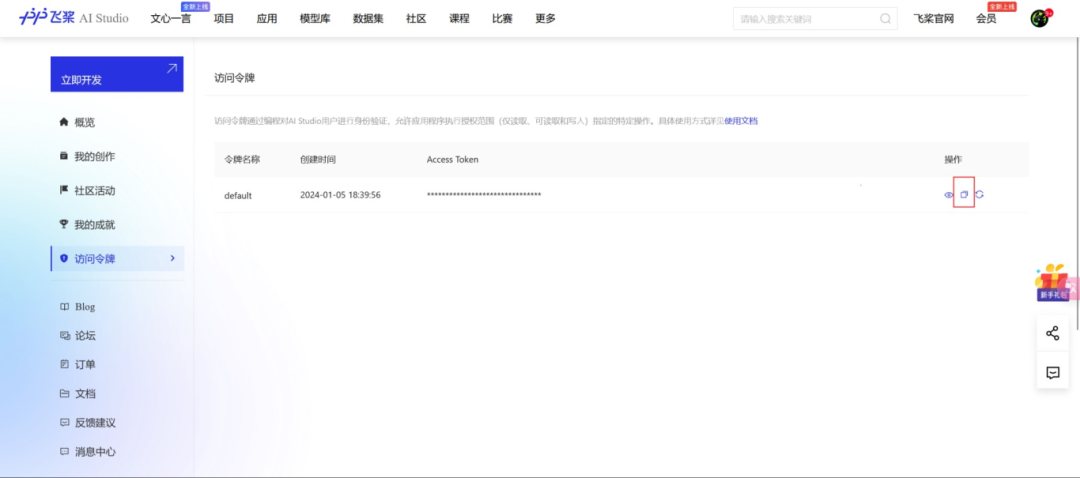1080x478 pixels.
Task: Open the 模型库 menu
Action: tap(315, 19)
